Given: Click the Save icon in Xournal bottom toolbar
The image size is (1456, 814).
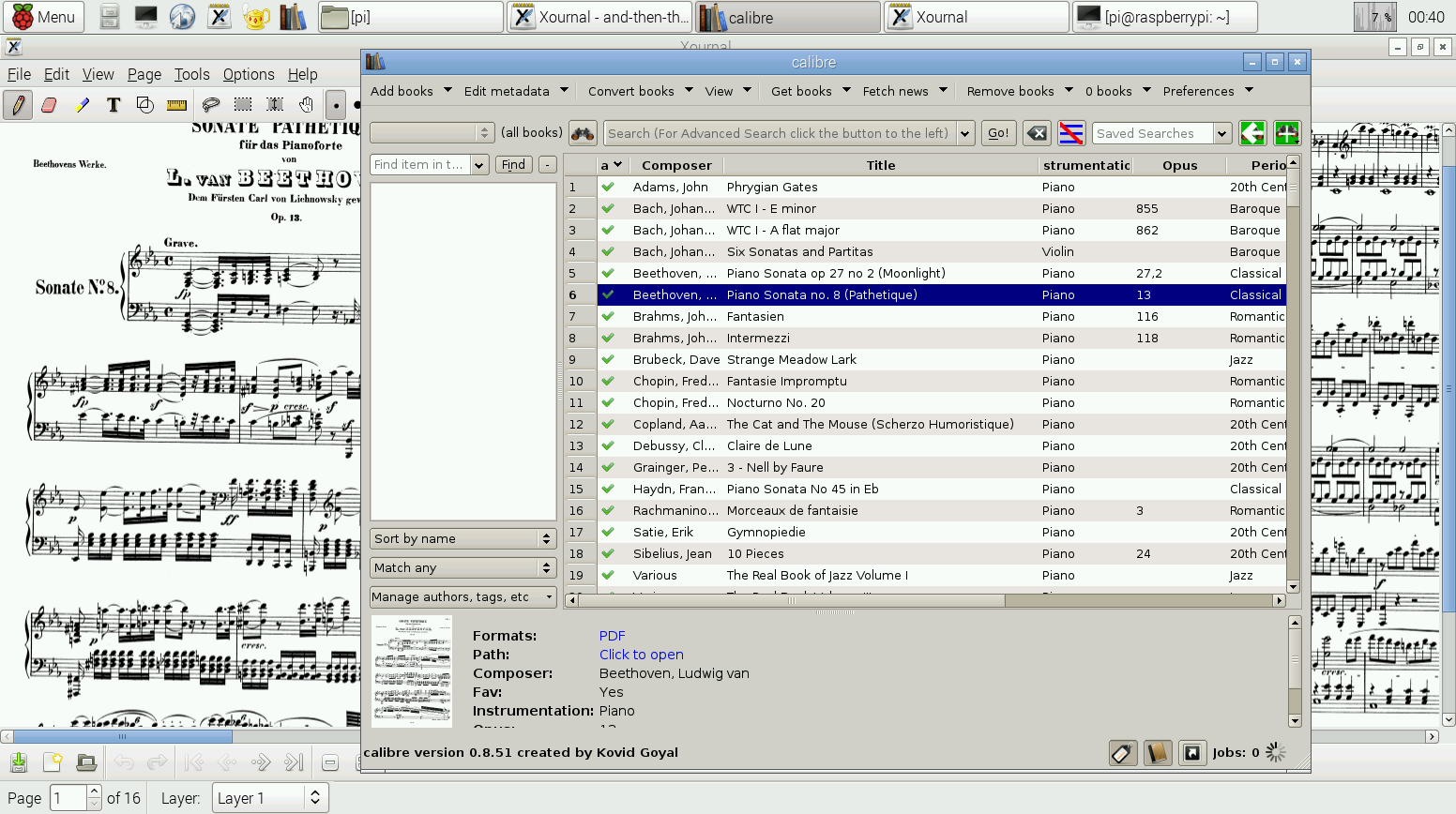Looking at the screenshot, I should coord(19,762).
